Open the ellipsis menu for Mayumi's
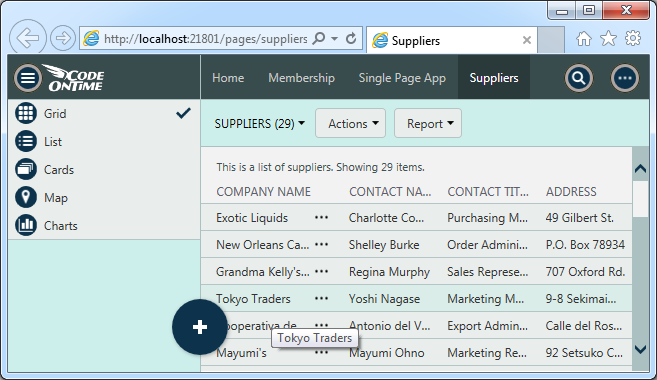Screen dimensions: 657x380 [x=321, y=353]
